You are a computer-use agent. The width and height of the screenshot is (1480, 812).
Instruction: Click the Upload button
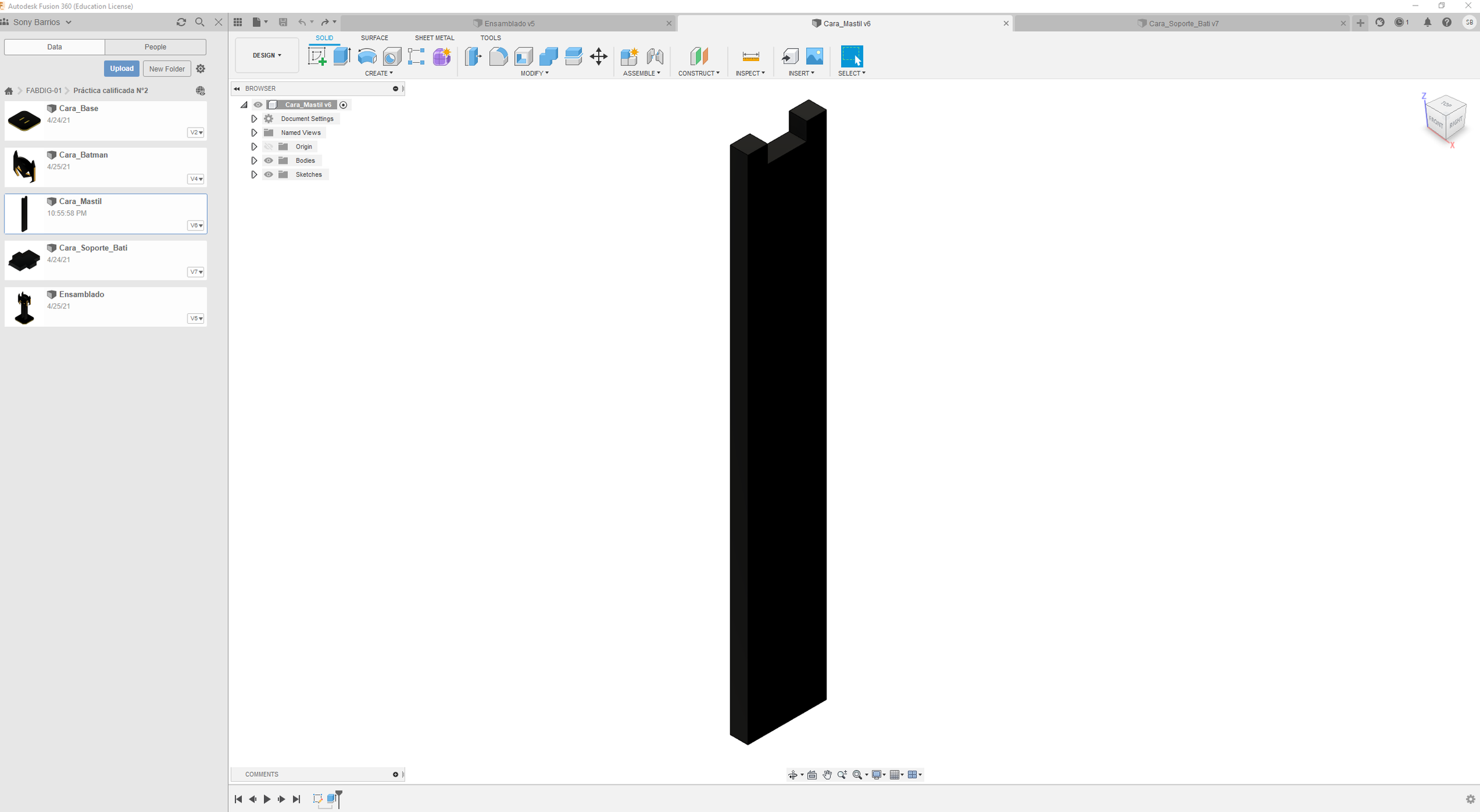(x=121, y=68)
